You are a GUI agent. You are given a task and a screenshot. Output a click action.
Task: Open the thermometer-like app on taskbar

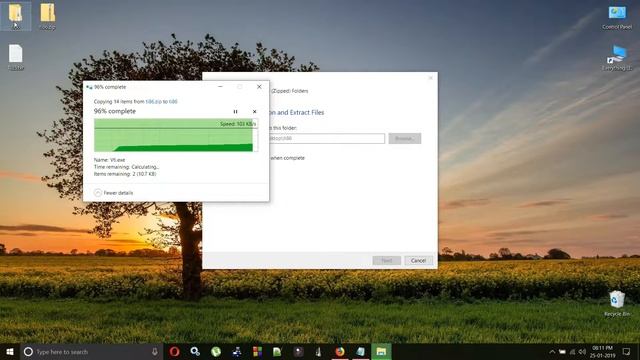pos(319,351)
